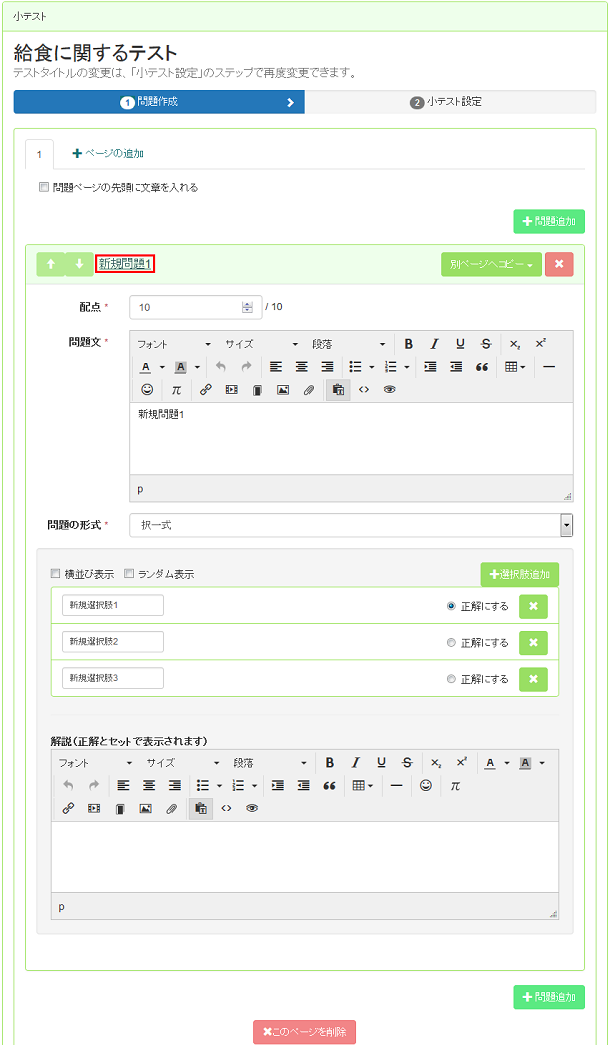
Task: Move 新規問題1 up with arrow button
Action: click(x=50, y=264)
